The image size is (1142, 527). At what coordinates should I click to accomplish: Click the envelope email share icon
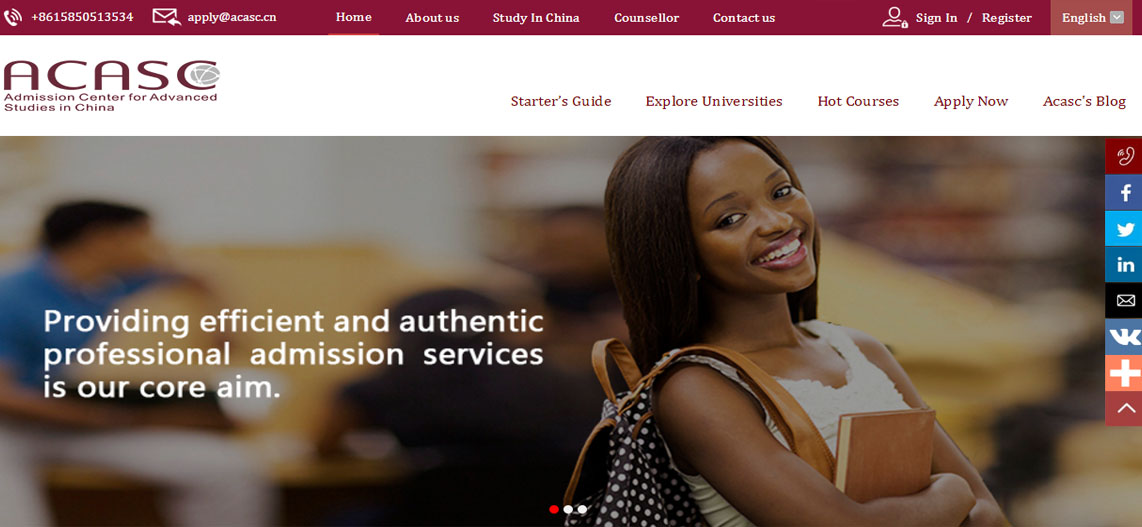click(1124, 301)
